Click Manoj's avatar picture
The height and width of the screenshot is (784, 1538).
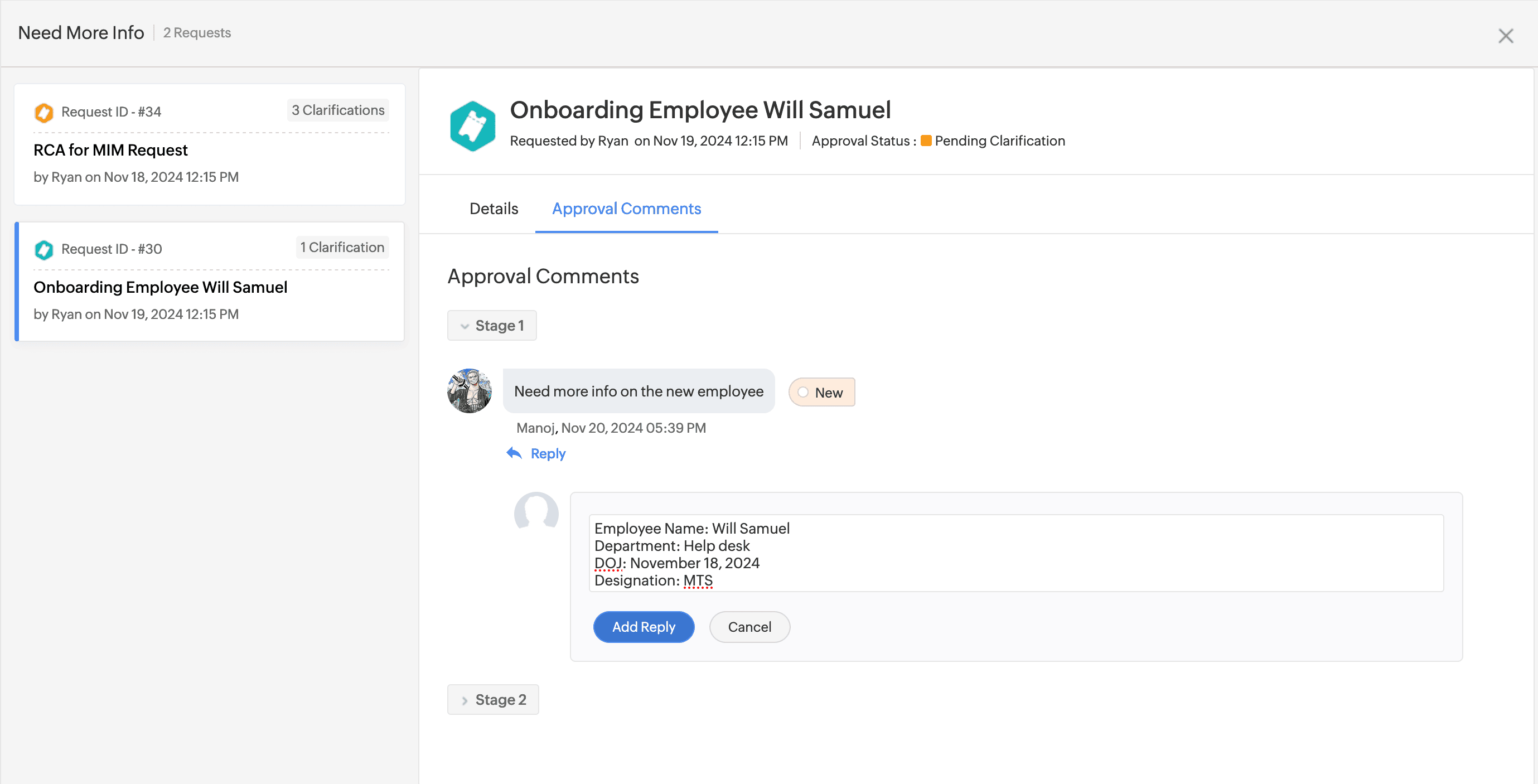tap(470, 390)
